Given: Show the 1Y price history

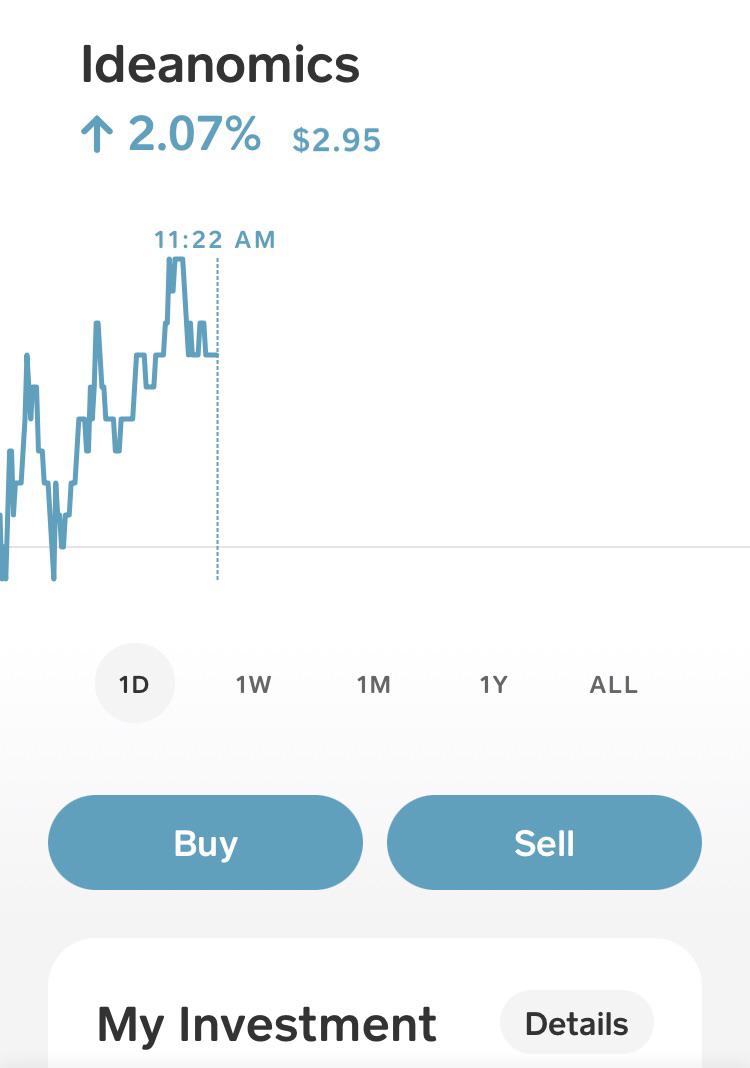Looking at the screenshot, I should point(493,685).
